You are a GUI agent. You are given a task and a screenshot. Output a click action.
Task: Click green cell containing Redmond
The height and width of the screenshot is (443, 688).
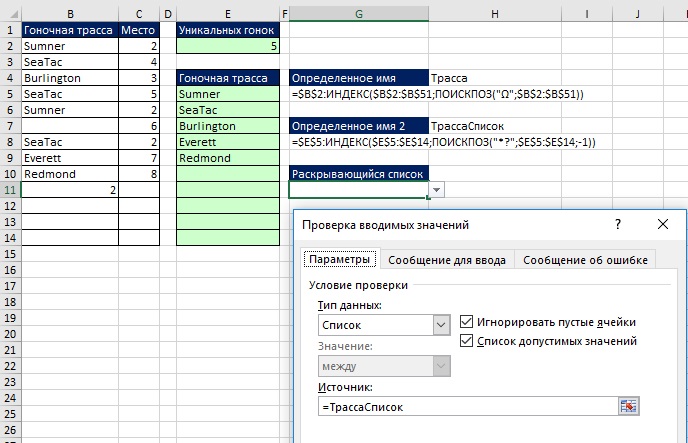[x=228, y=158]
